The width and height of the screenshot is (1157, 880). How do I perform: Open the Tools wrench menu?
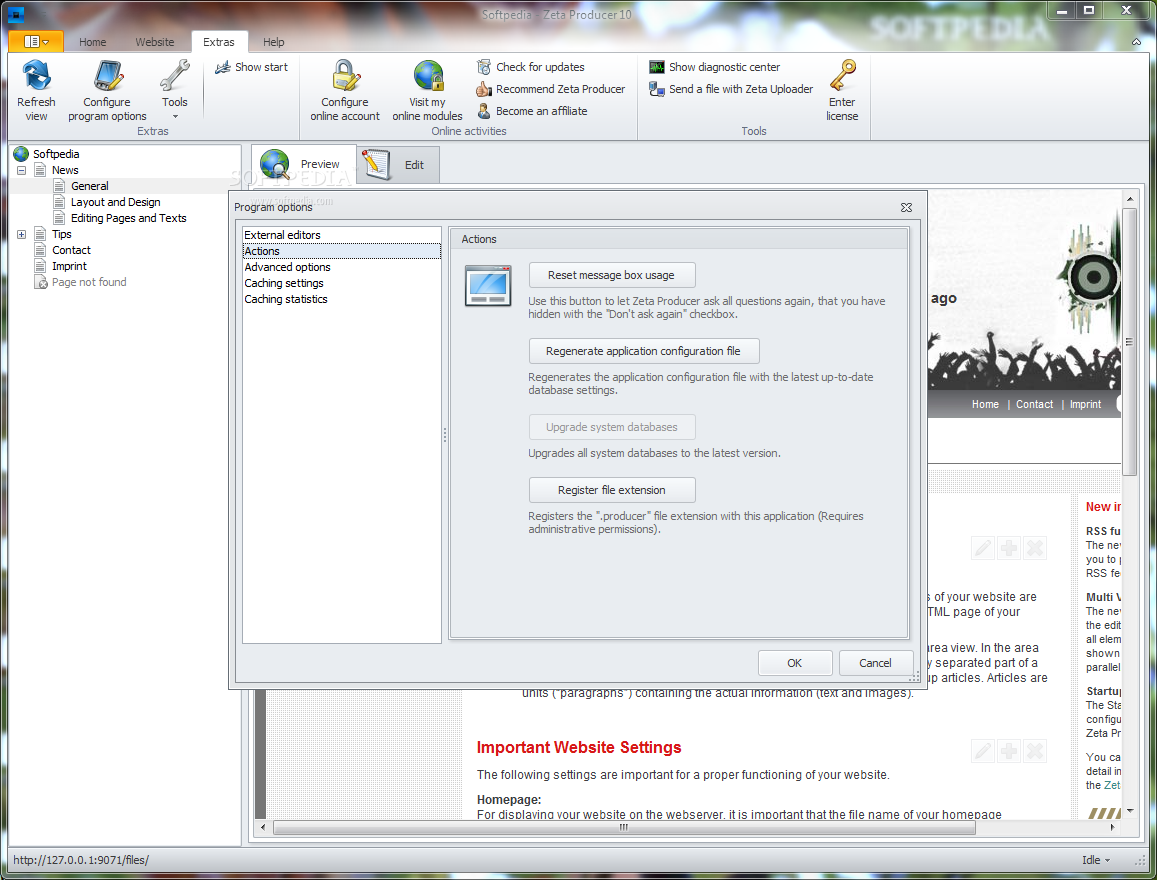tap(175, 89)
